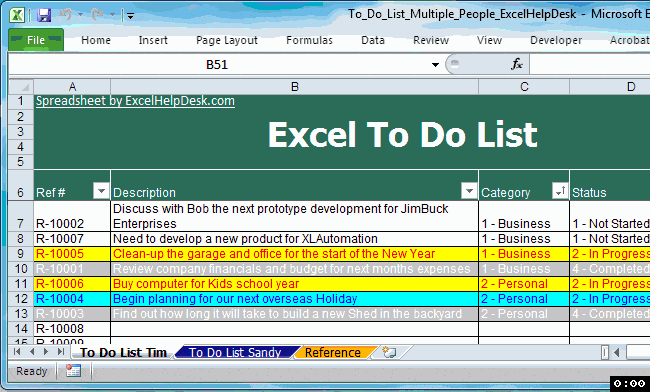Viewport: 650px width, 392px height.
Task: Click the Undo arrow icon
Action: pyautogui.click(x=66, y=15)
